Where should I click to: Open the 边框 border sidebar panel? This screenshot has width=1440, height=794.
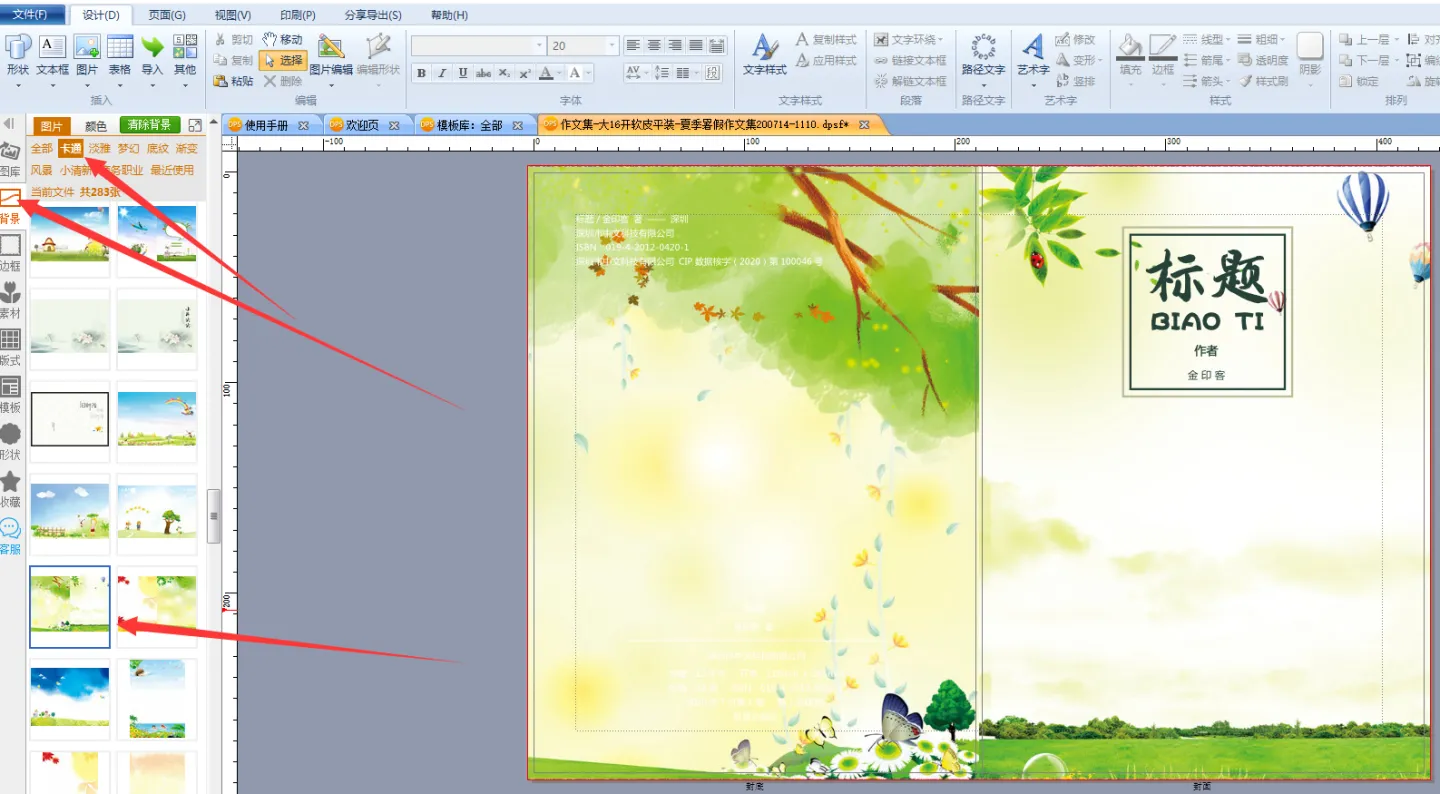10,254
